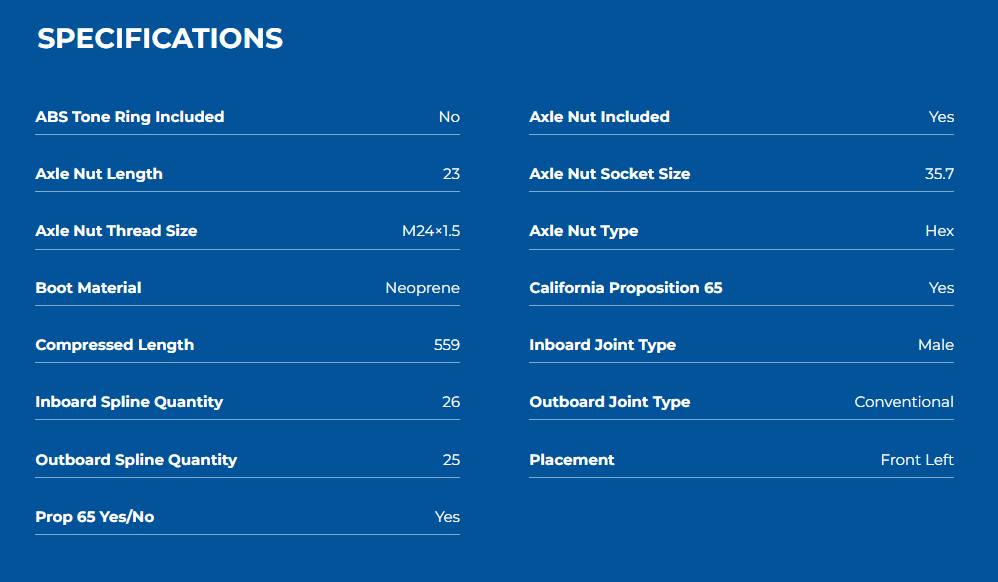
Task: Click the SPECIFICATIONS heading
Action: tap(160, 39)
